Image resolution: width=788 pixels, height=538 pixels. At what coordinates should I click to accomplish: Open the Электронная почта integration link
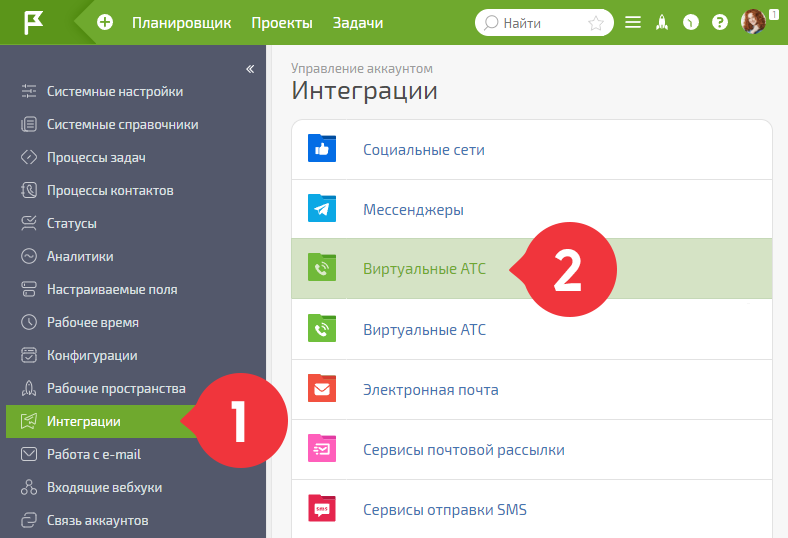[431, 390]
